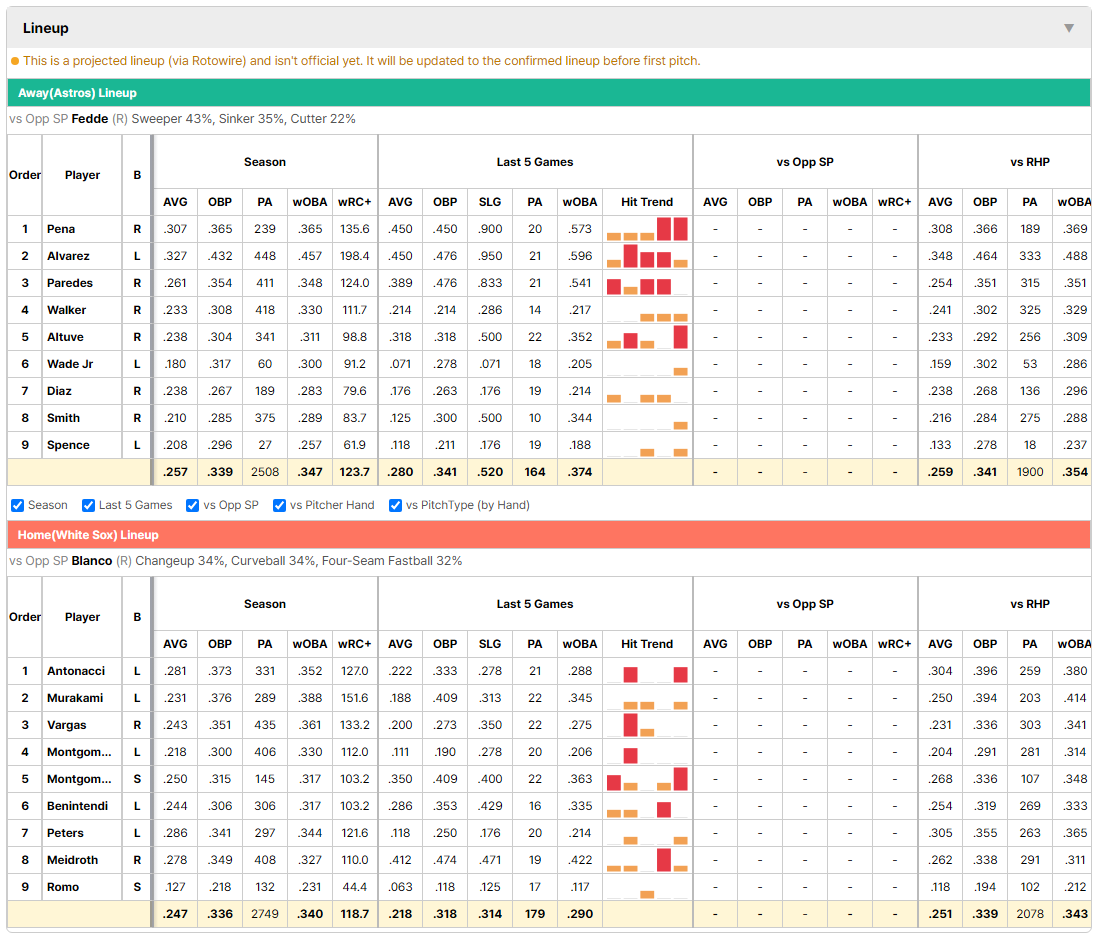Disable the vs Opp SP checkbox

(193, 505)
